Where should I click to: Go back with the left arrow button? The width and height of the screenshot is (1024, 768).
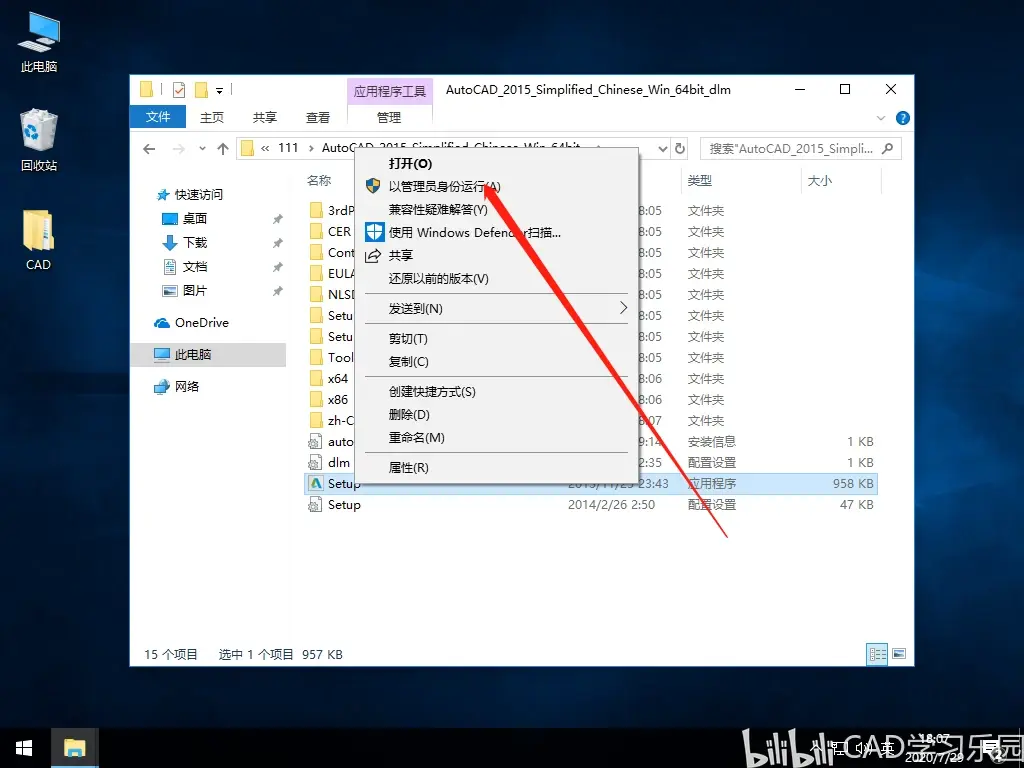click(149, 149)
